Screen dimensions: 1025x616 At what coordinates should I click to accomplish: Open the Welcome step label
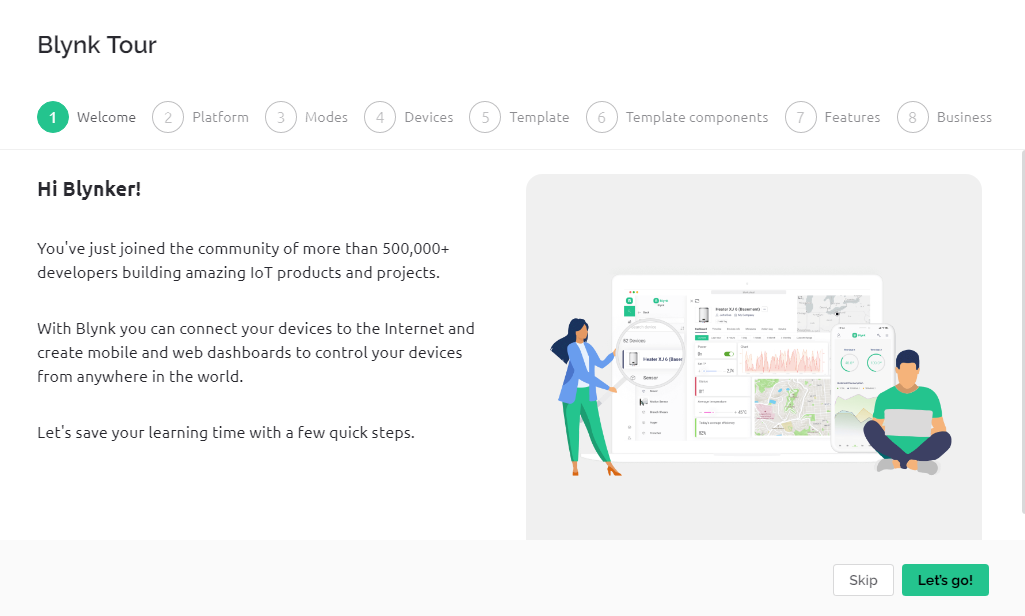coord(107,117)
